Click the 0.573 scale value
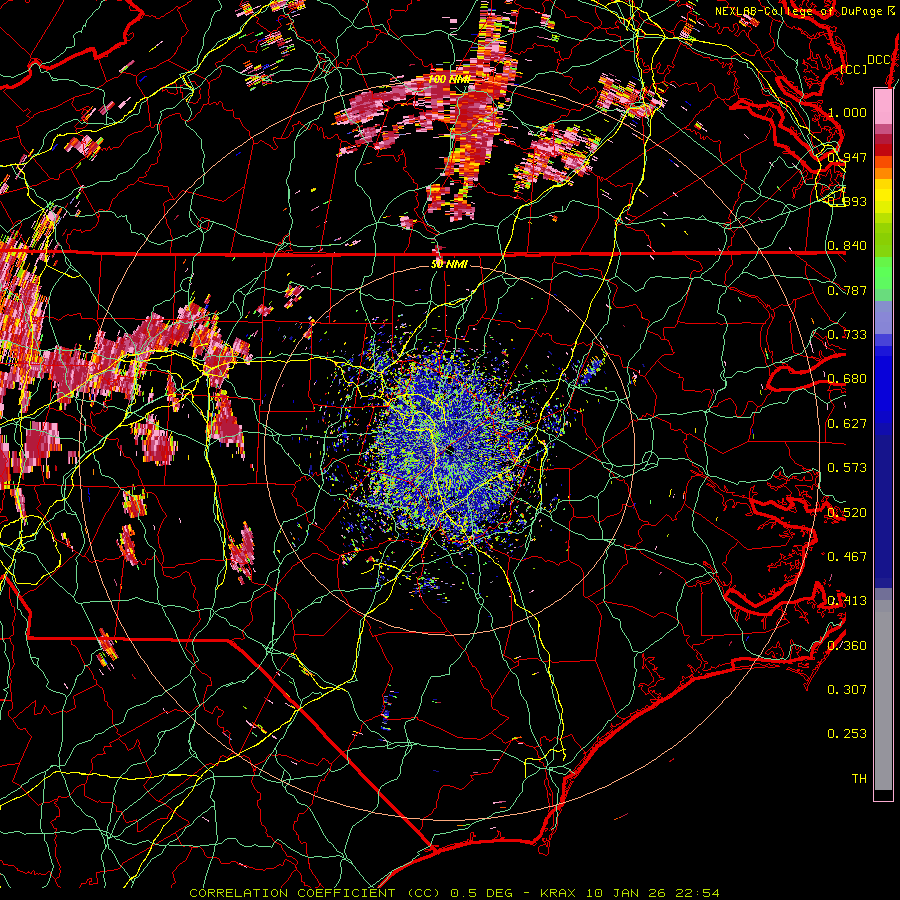 pyautogui.click(x=847, y=468)
